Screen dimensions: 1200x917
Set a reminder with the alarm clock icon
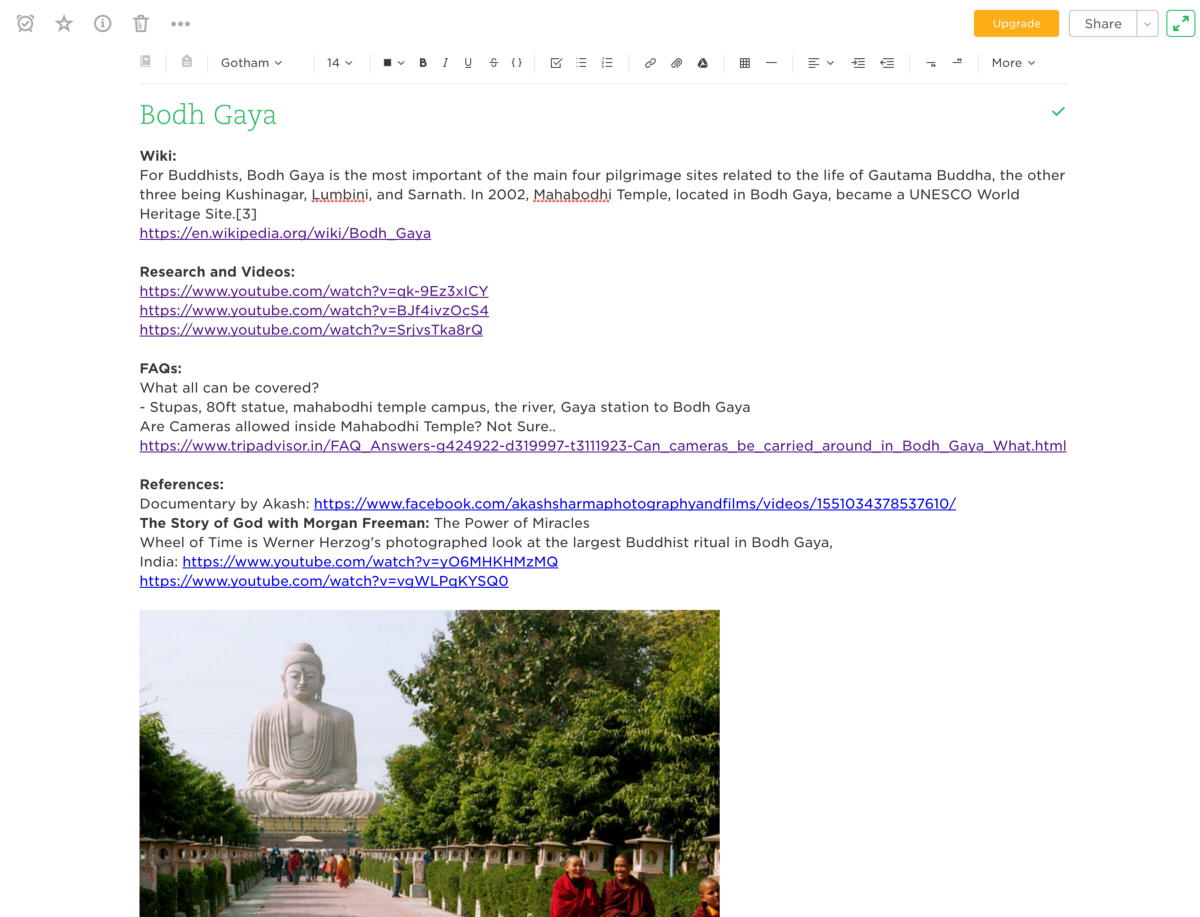26,23
